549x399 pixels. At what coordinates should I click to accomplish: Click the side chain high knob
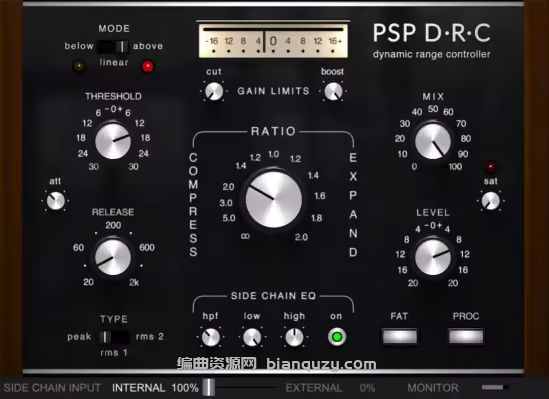[294, 337]
